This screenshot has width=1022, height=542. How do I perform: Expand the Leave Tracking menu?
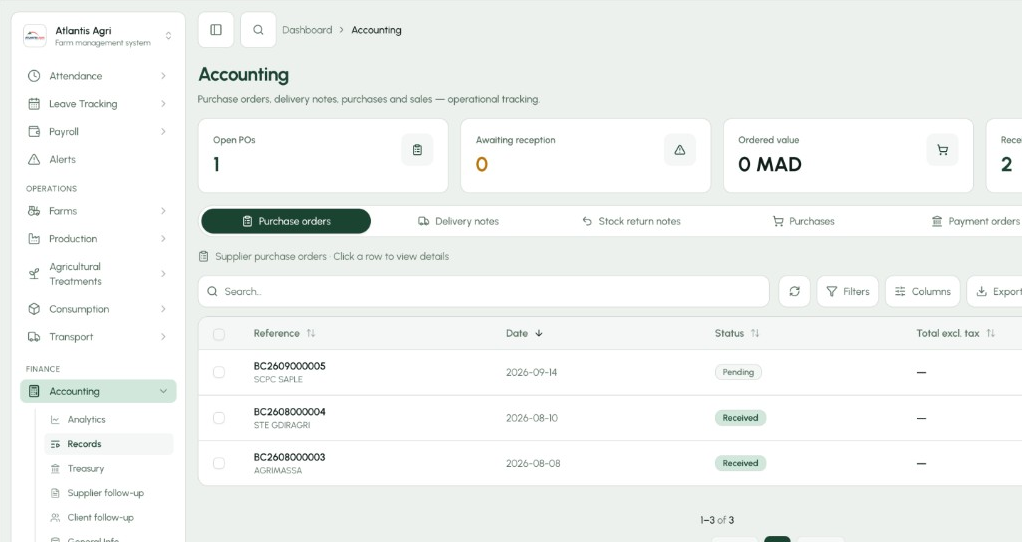click(163, 104)
